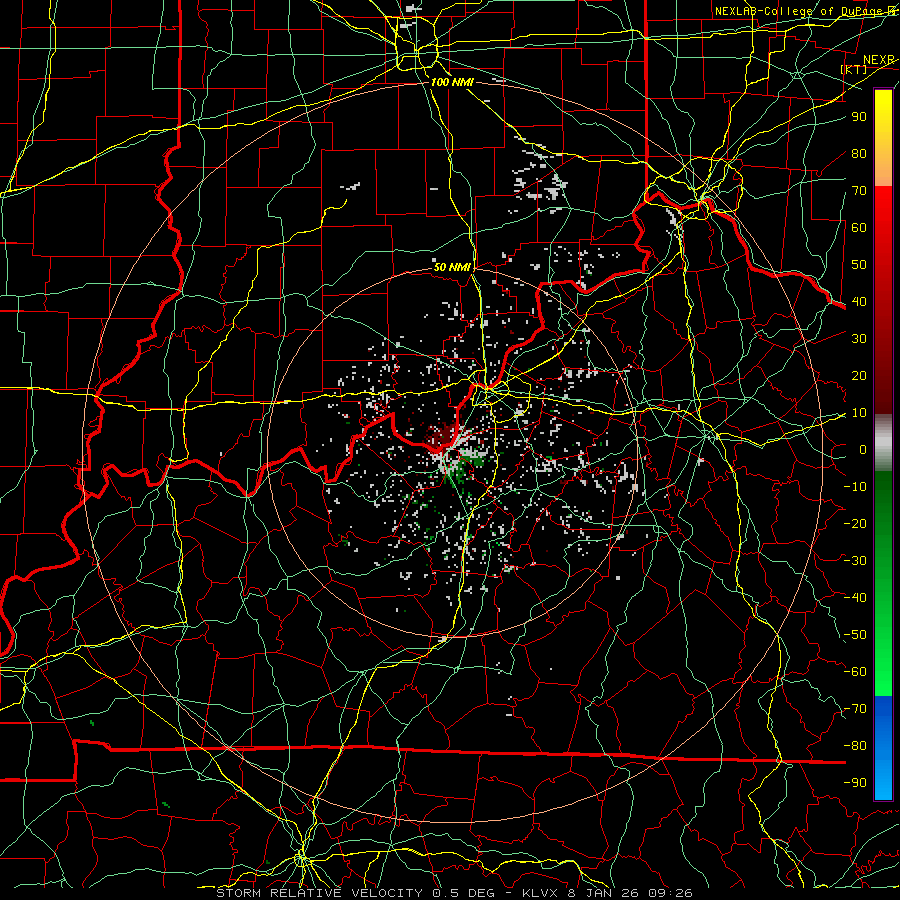Click the positive 50 knot scale label
Image resolution: width=900 pixels, height=900 pixels.
(859, 265)
